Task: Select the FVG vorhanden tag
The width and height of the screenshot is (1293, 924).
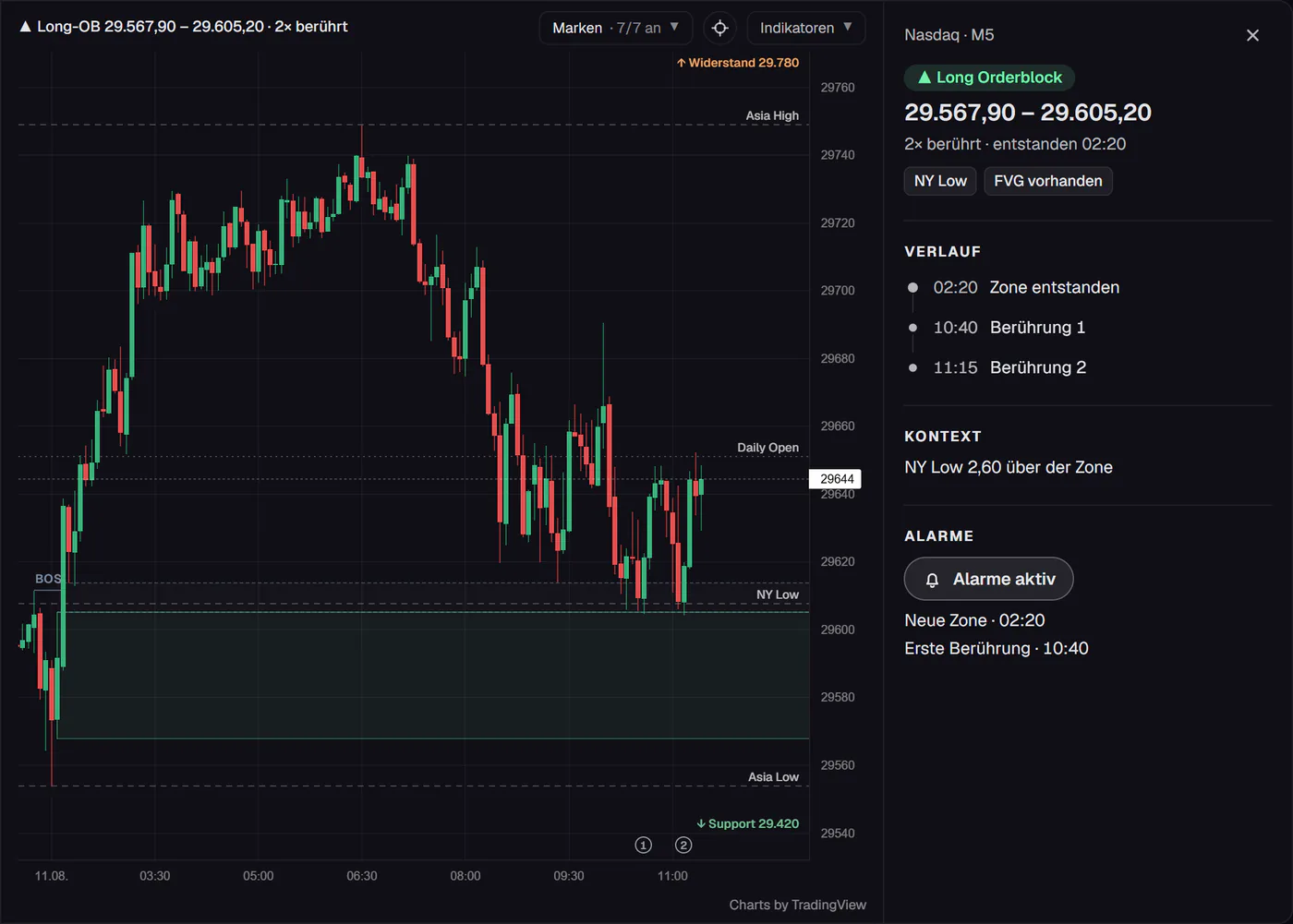Action: click(1048, 181)
